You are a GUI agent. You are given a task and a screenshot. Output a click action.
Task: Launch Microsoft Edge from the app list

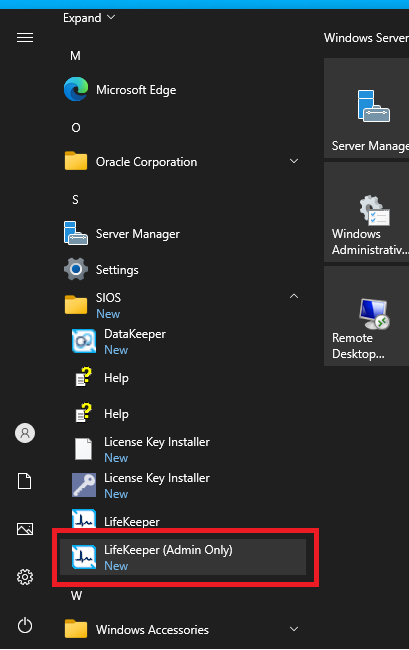pos(136,90)
